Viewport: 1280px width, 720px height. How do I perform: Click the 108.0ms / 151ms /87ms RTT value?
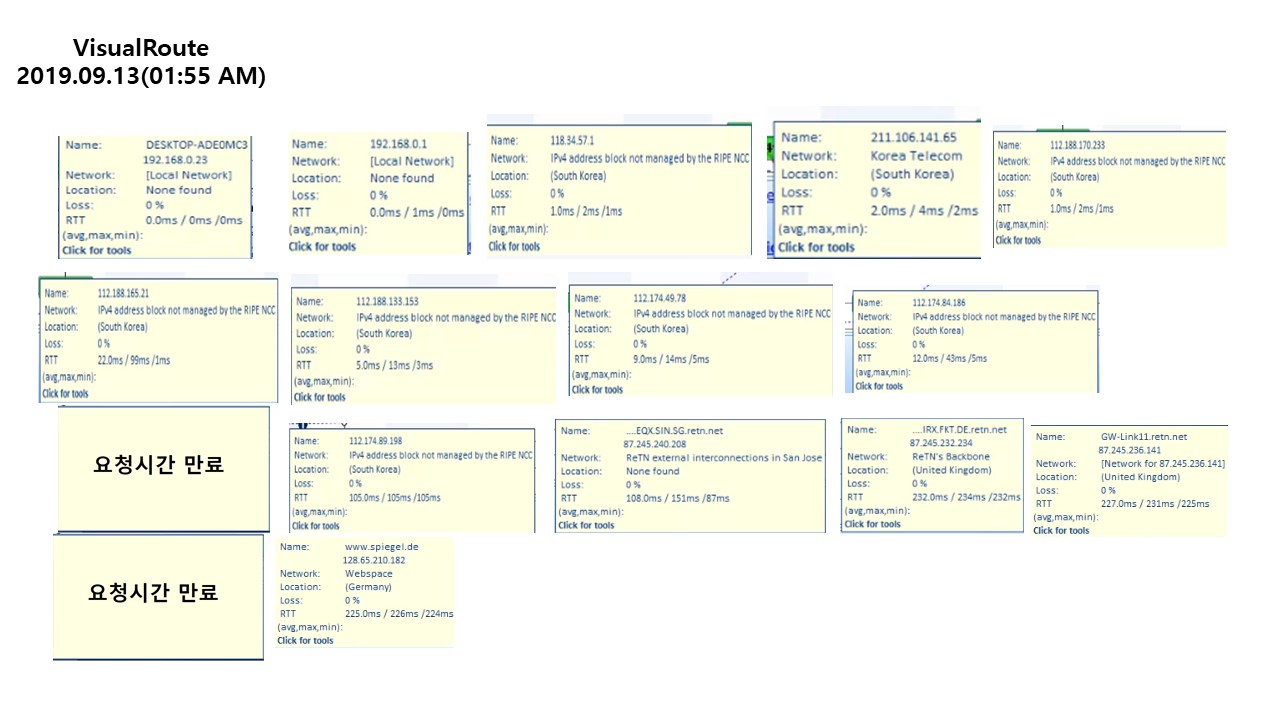[x=678, y=498]
